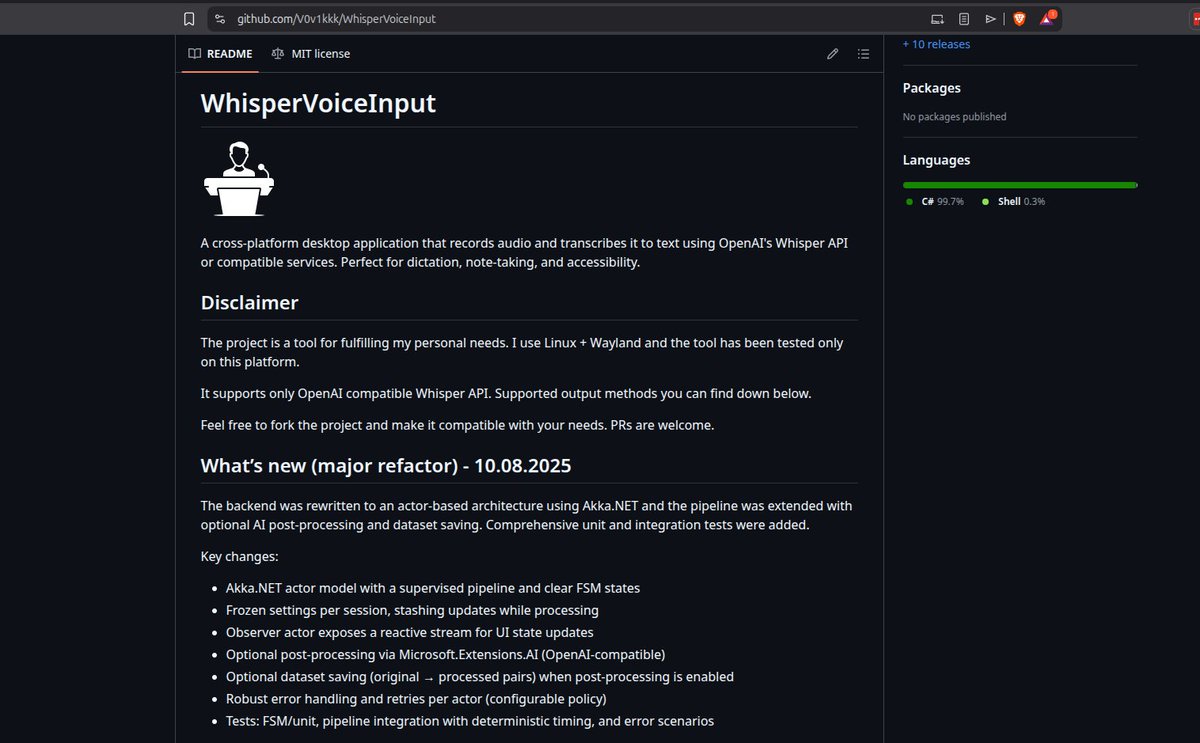Click the 'Frozen settings per session' bullet
1200x743 pixels.
point(412,610)
